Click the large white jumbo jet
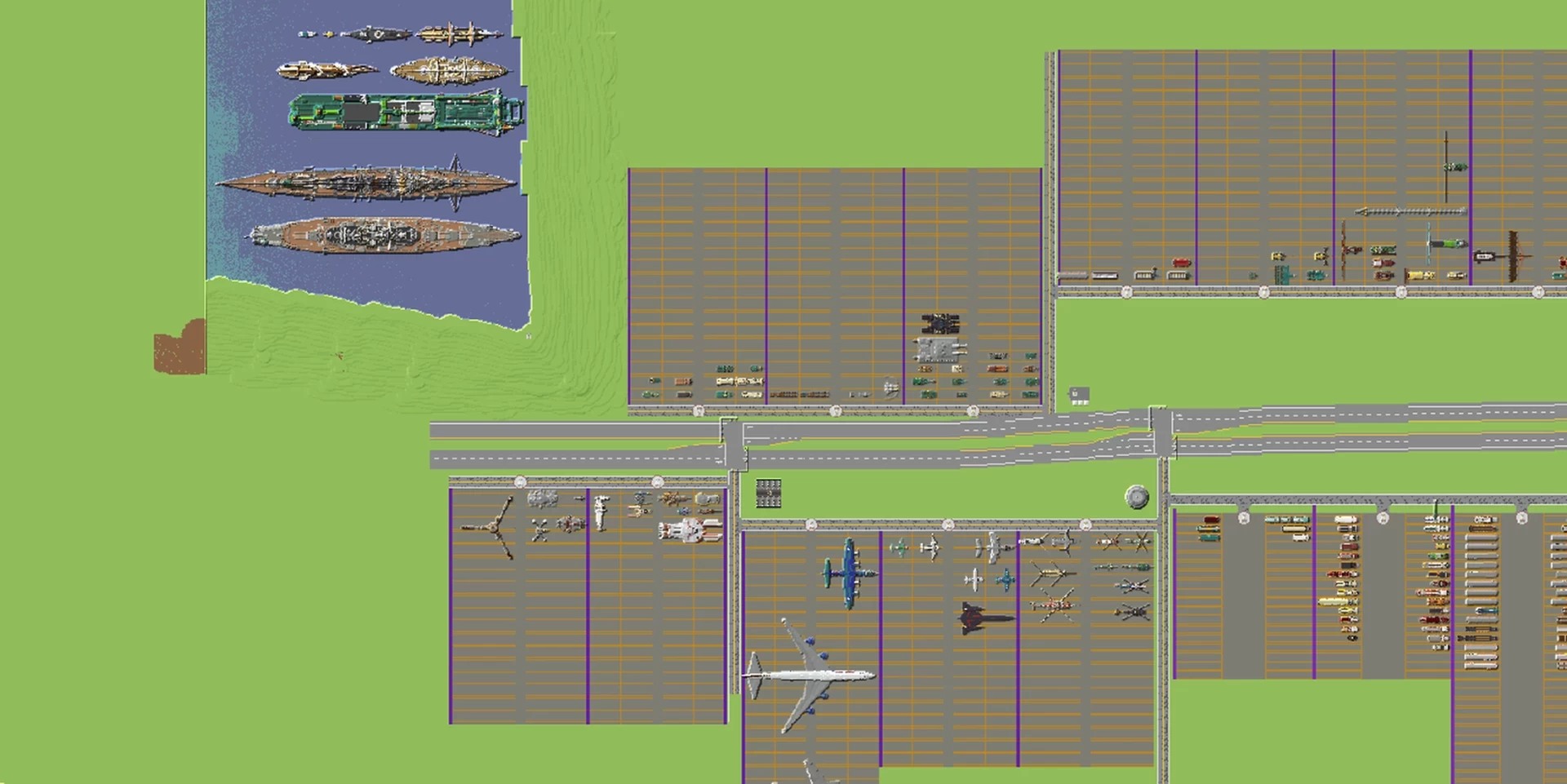 [808, 675]
